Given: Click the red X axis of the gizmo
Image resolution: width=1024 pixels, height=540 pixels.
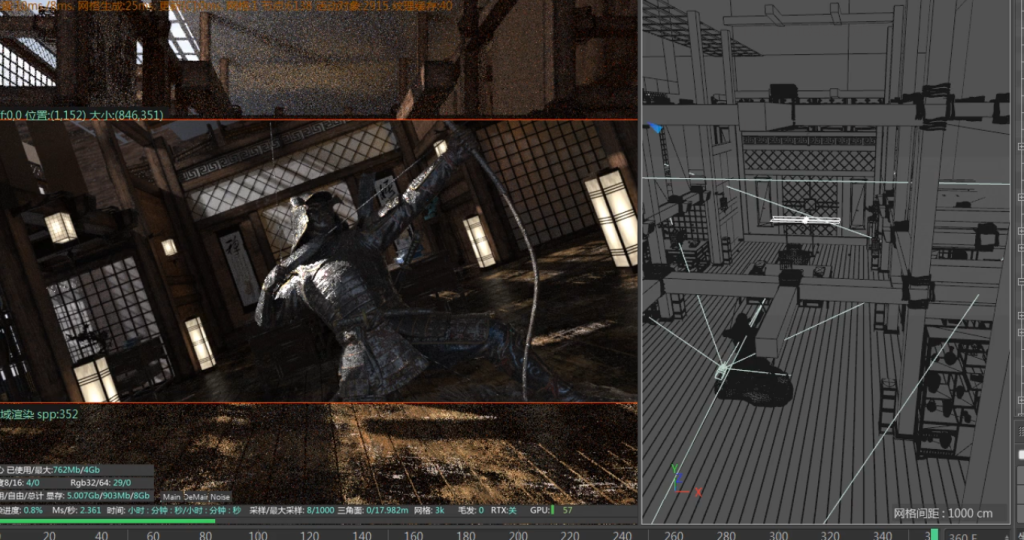Looking at the screenshot, I should [691, 492].
